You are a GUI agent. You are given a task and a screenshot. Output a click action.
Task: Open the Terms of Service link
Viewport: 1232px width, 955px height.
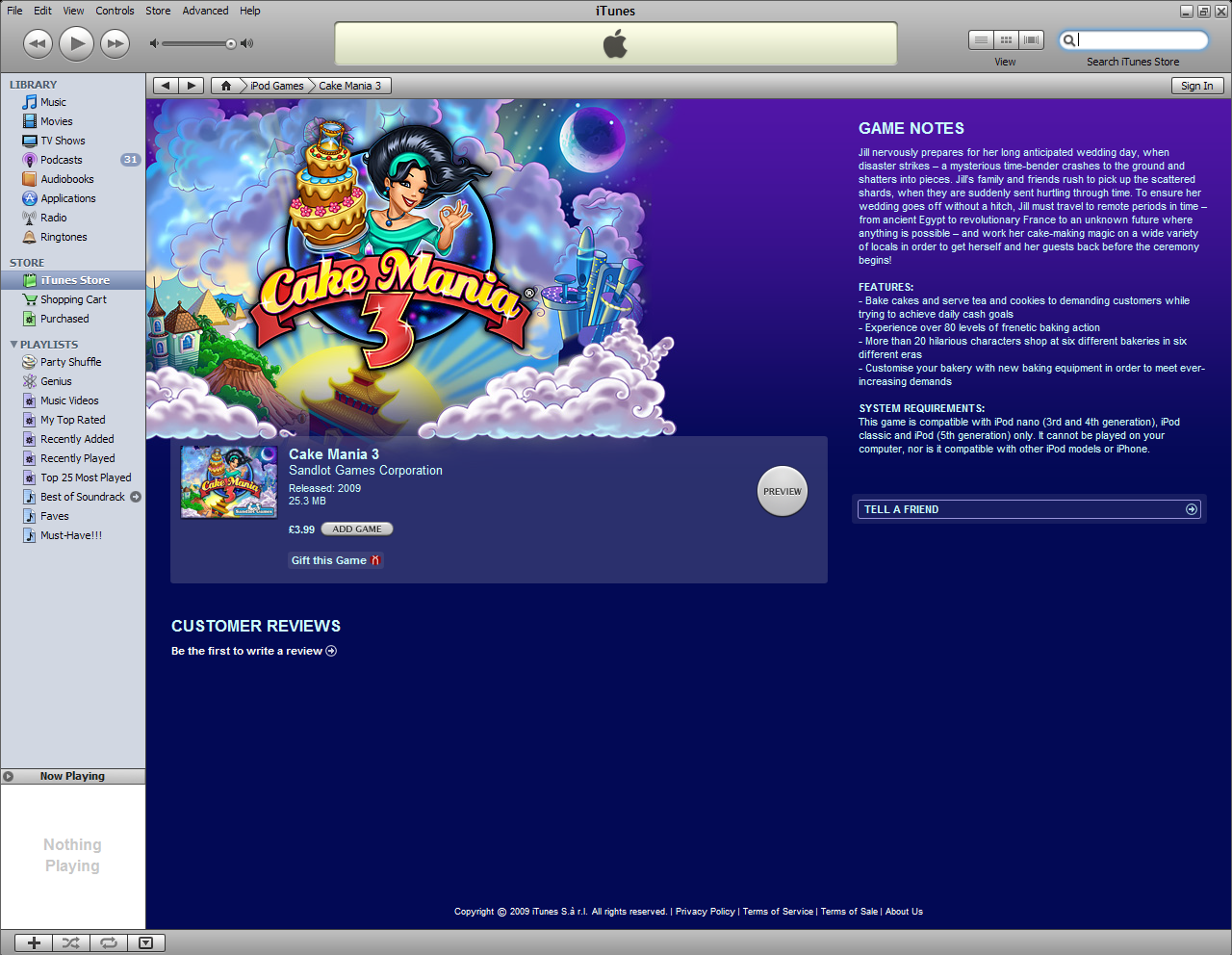(x=778, y=912)
